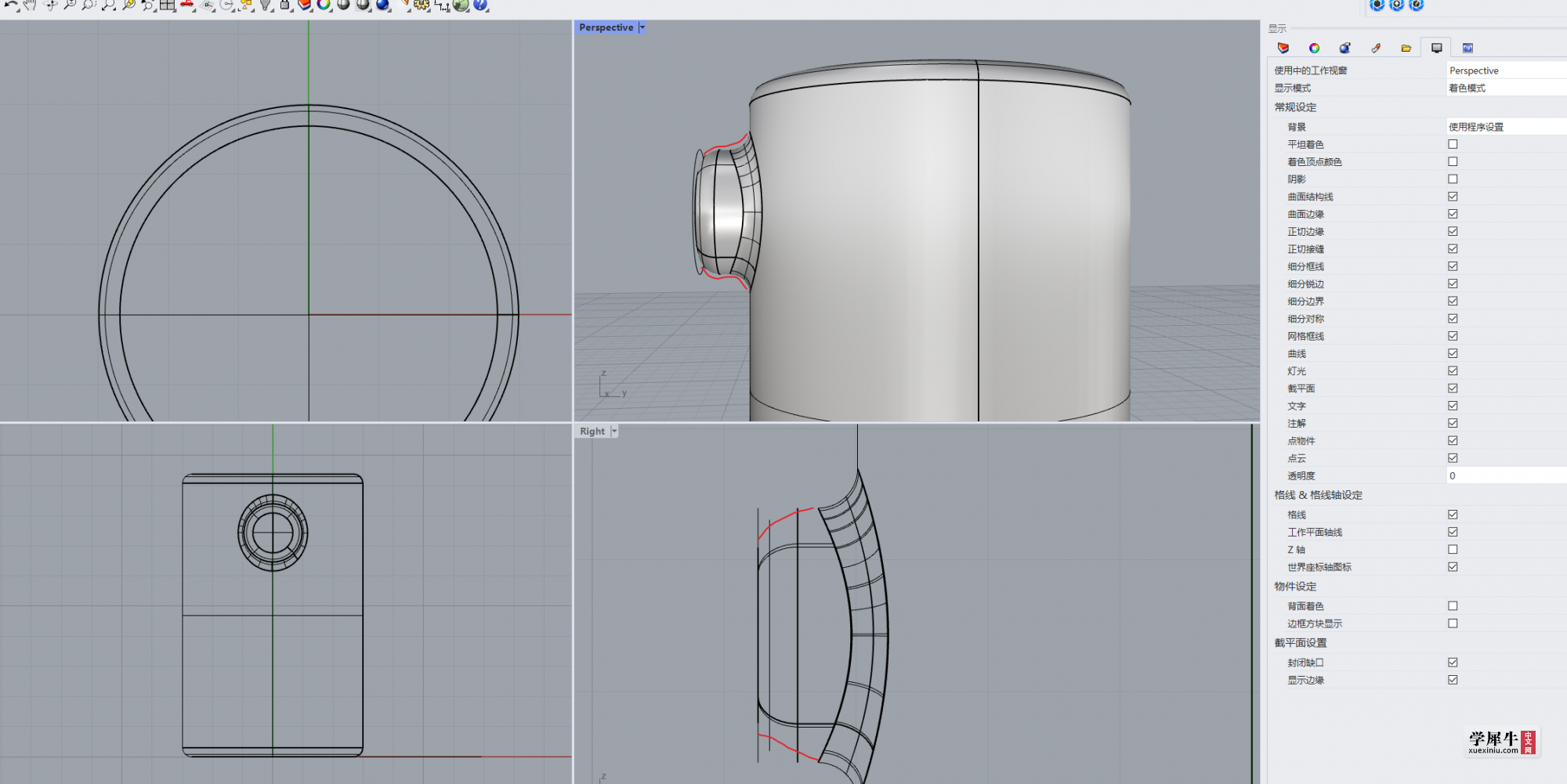
Task: Uncheck the 正切边缘 checkbox
Action: click(1453, 231)
